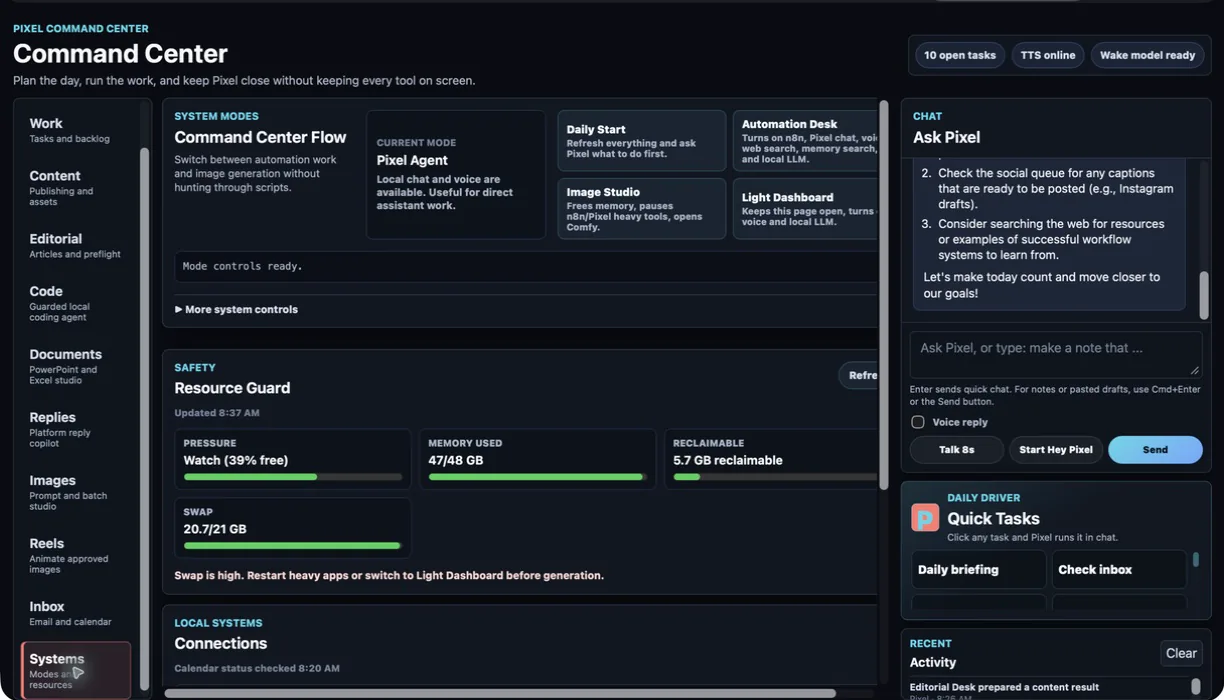Click the Current Mode Pixel Agent card

coord(456,174)
